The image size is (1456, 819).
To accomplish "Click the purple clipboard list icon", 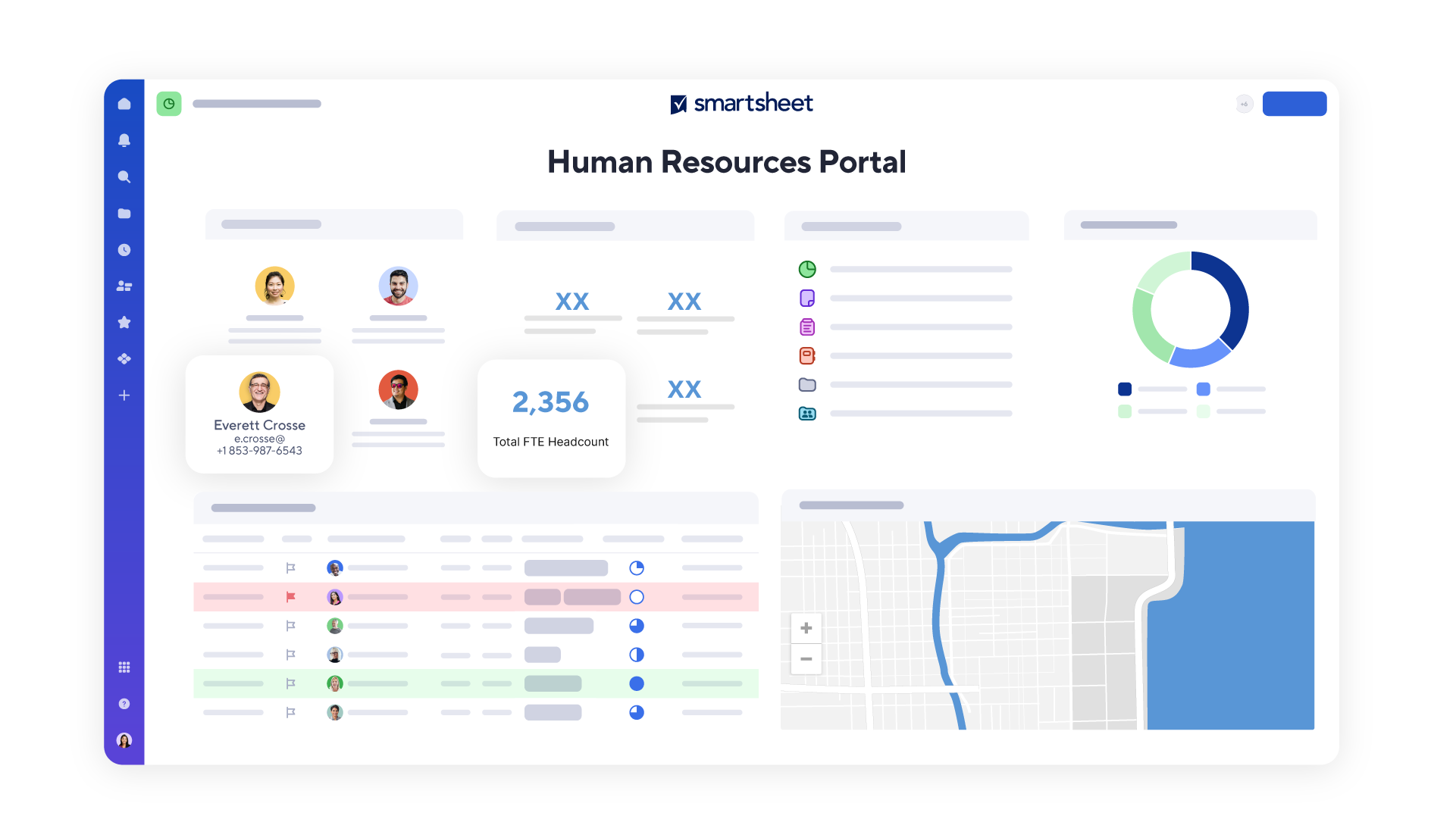I will click(807, 327).
